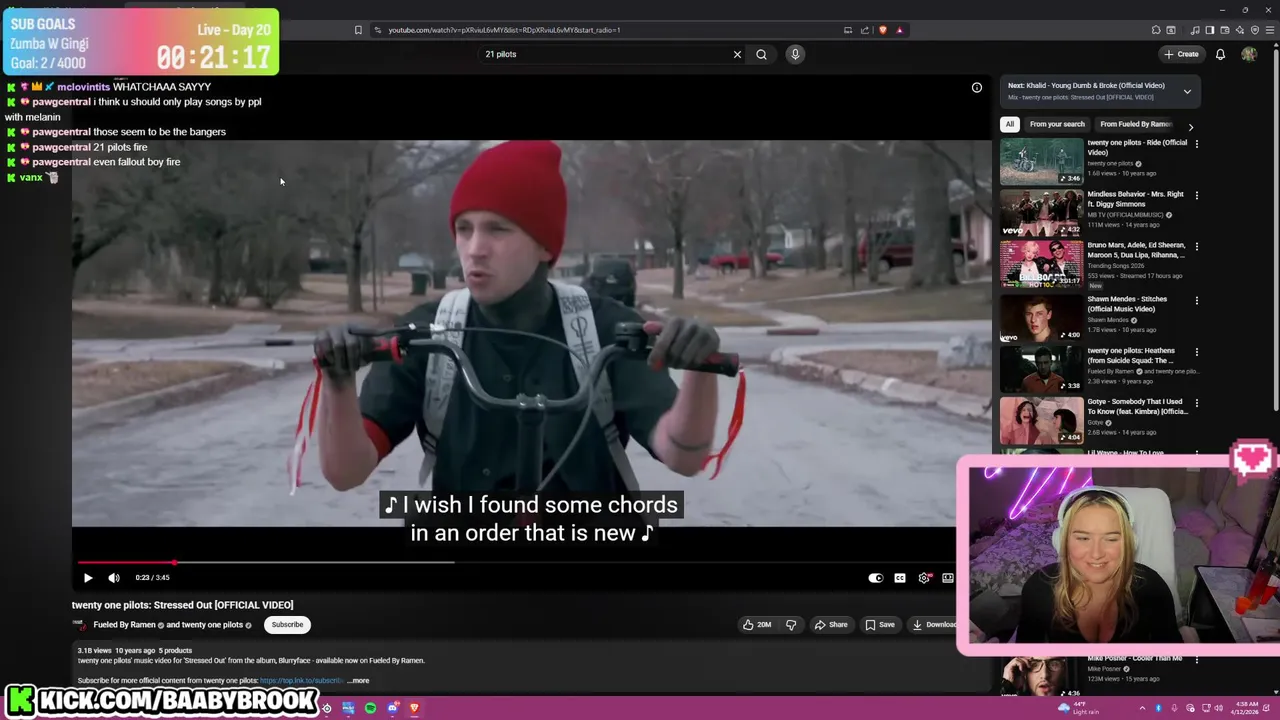Open YouTube notifications bell
The width and height of the screenshot is (1280, 720).
pos(1220,54)
